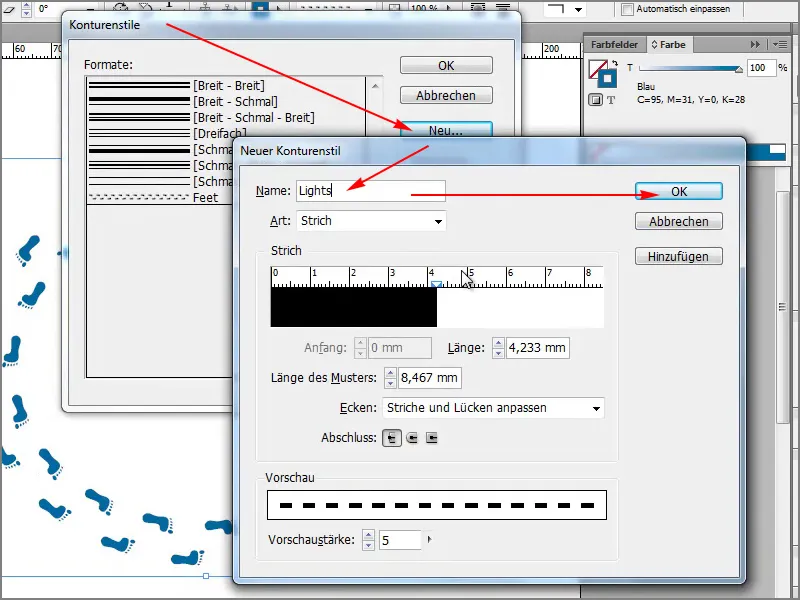Screen dimensions: 800x600
Task: Click the shear angle icon in control bar
Action: point(9,8)
